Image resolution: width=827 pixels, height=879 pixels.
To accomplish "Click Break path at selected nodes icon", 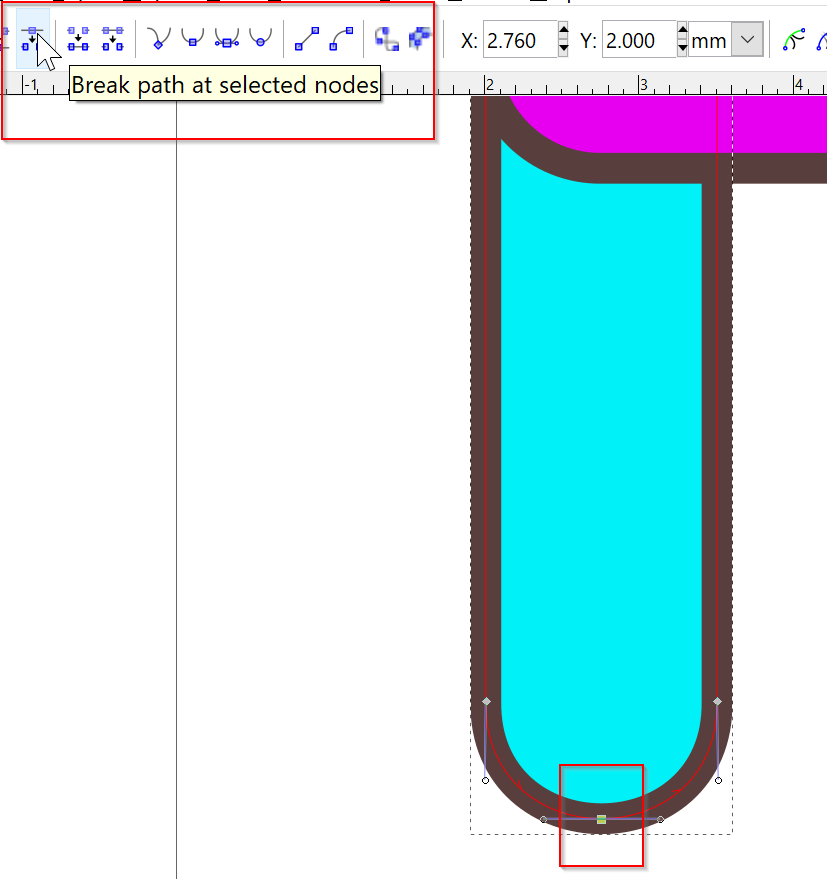I will [32, 39].
